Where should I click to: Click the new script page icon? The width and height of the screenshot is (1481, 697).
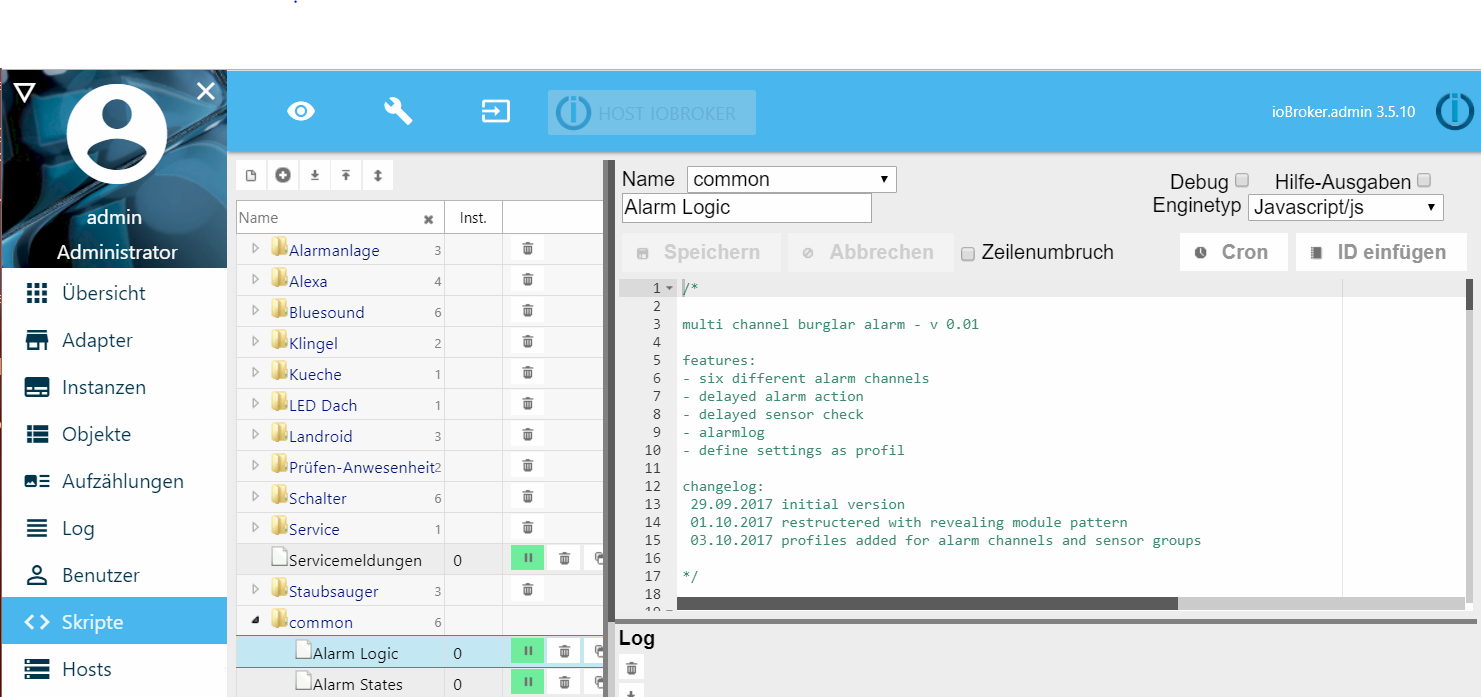251,176
